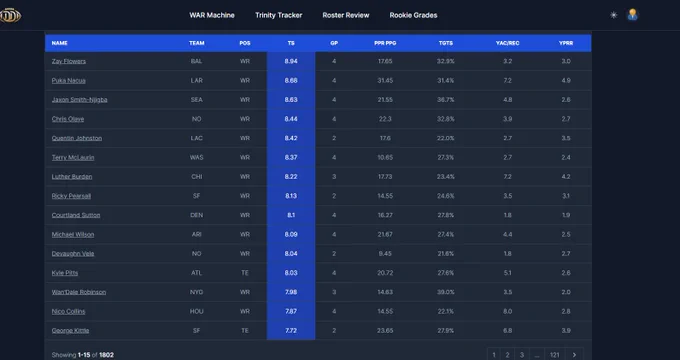The height and width of the screenshot is (360, 680).
Task: Sort table by YAC/REC column header
Action: (507, 43)
